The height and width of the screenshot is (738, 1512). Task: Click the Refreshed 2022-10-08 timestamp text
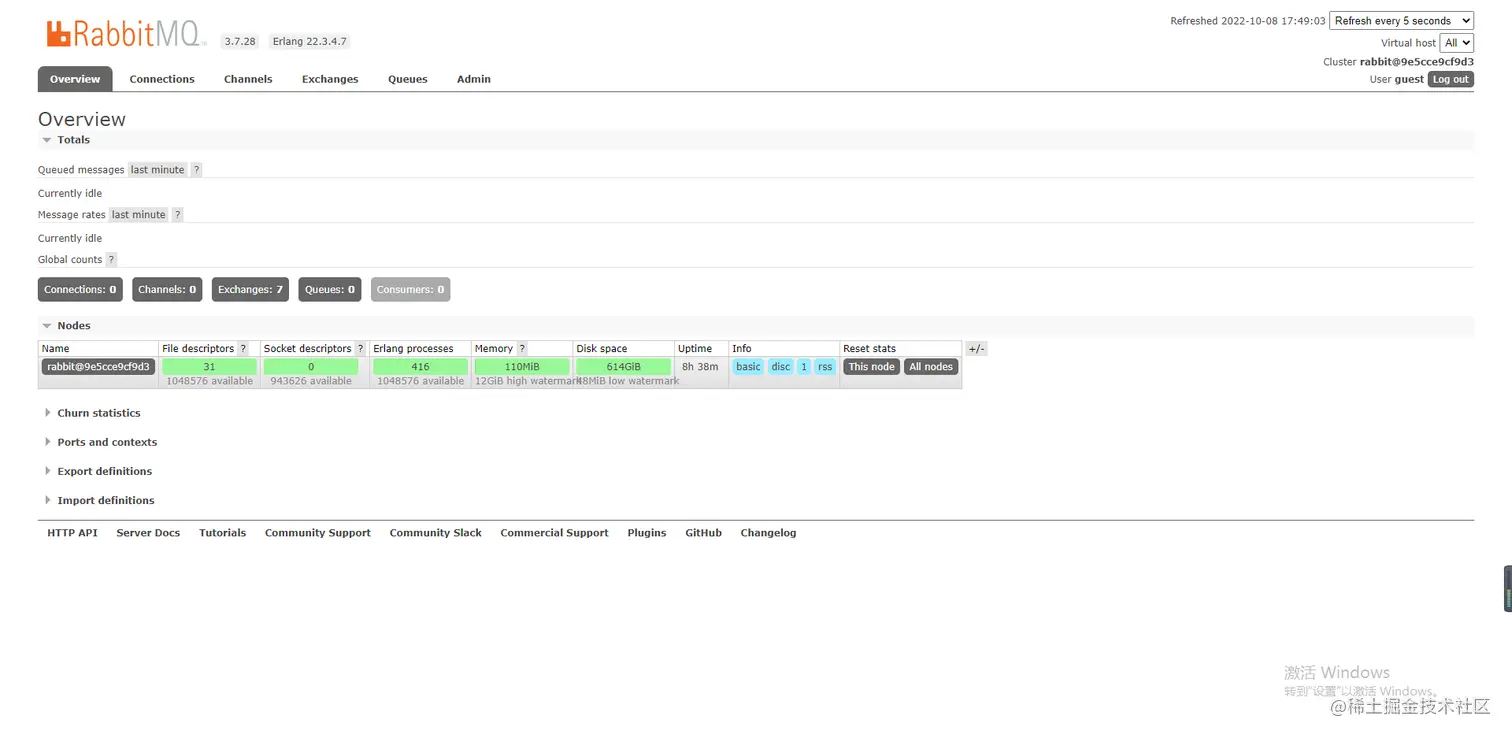point(1248,21)
